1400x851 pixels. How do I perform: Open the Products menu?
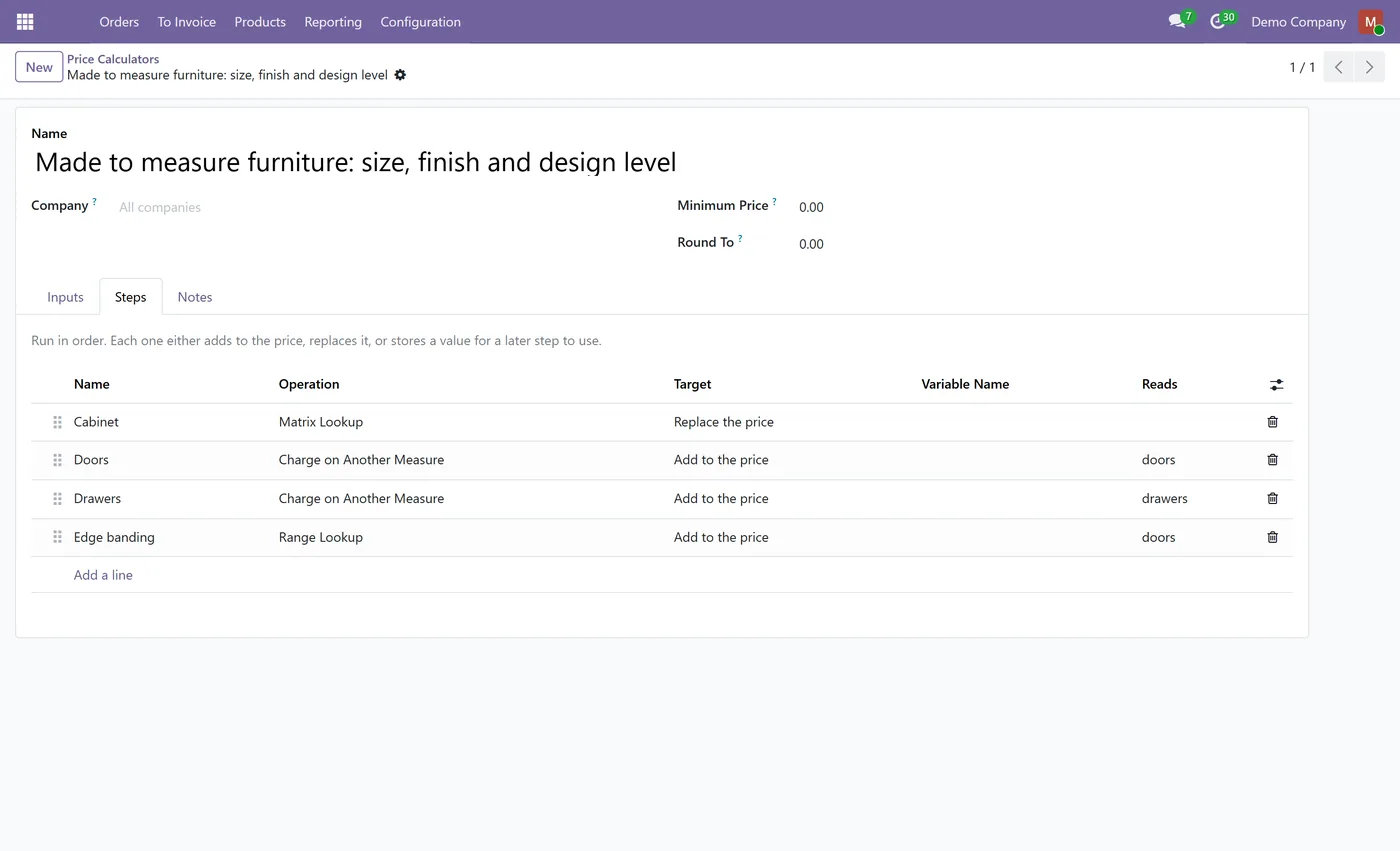coord(260,21)
